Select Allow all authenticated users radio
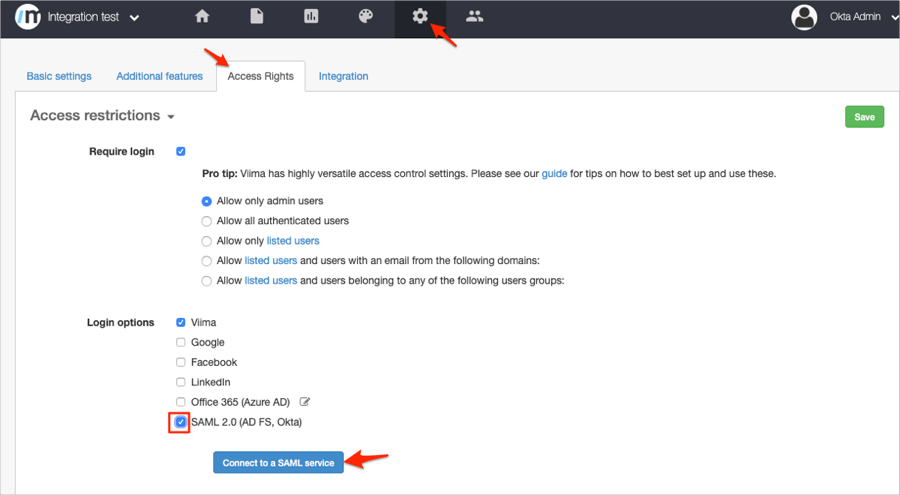The height and width of the screenshot is (495, 900). (x=207, y=221)
